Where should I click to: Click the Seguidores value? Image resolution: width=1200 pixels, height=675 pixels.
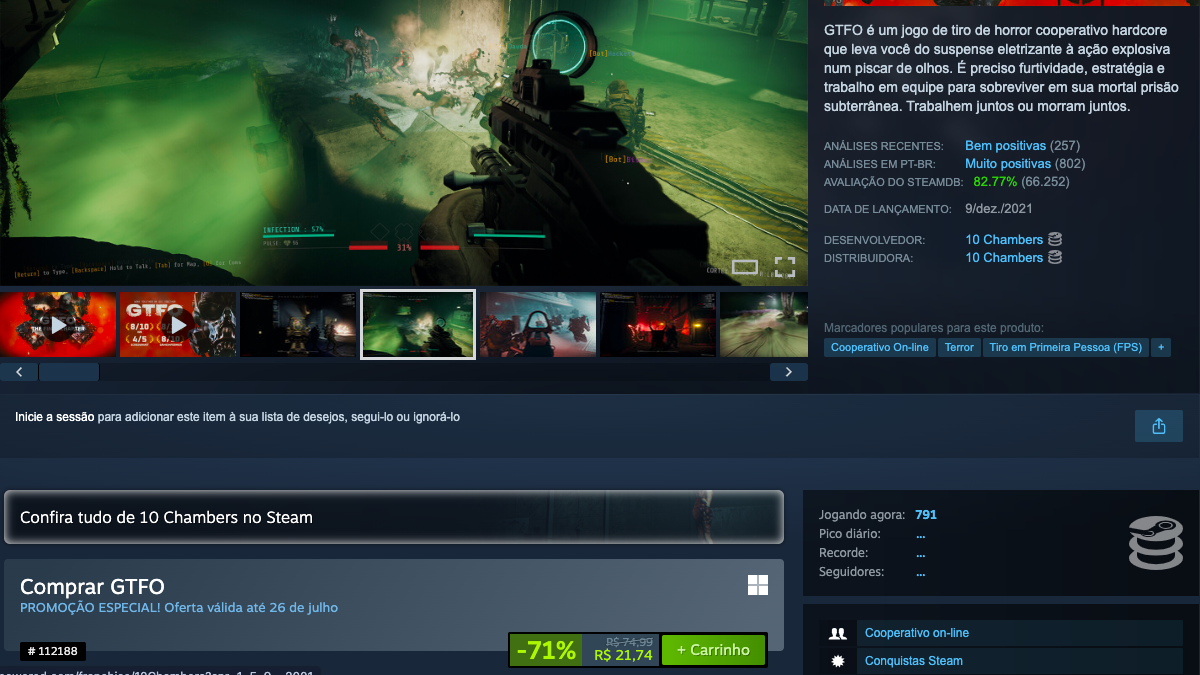(920, 572)
